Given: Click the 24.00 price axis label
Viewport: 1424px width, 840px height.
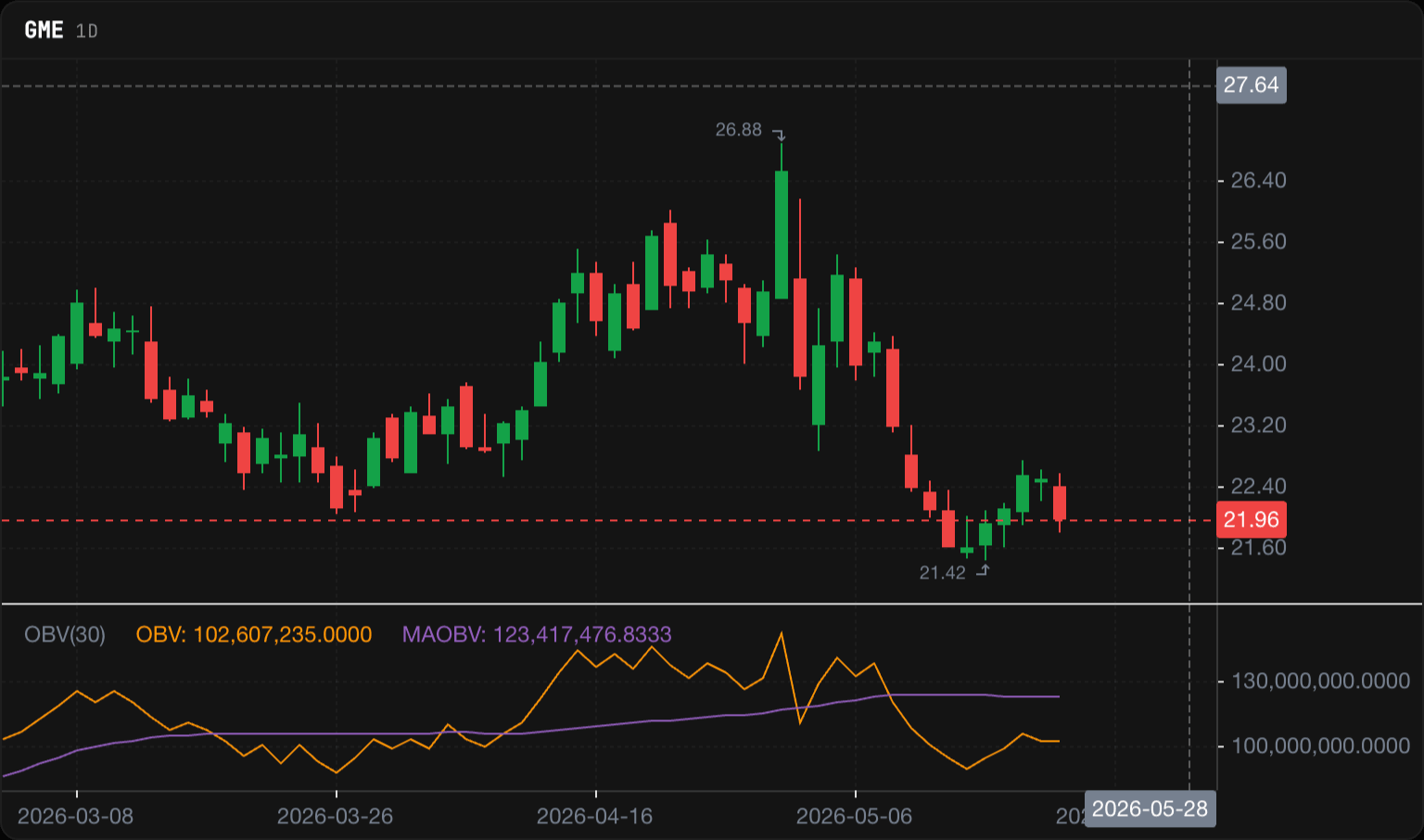Looking at the screenshot, I should click(x=1258, y=364).
